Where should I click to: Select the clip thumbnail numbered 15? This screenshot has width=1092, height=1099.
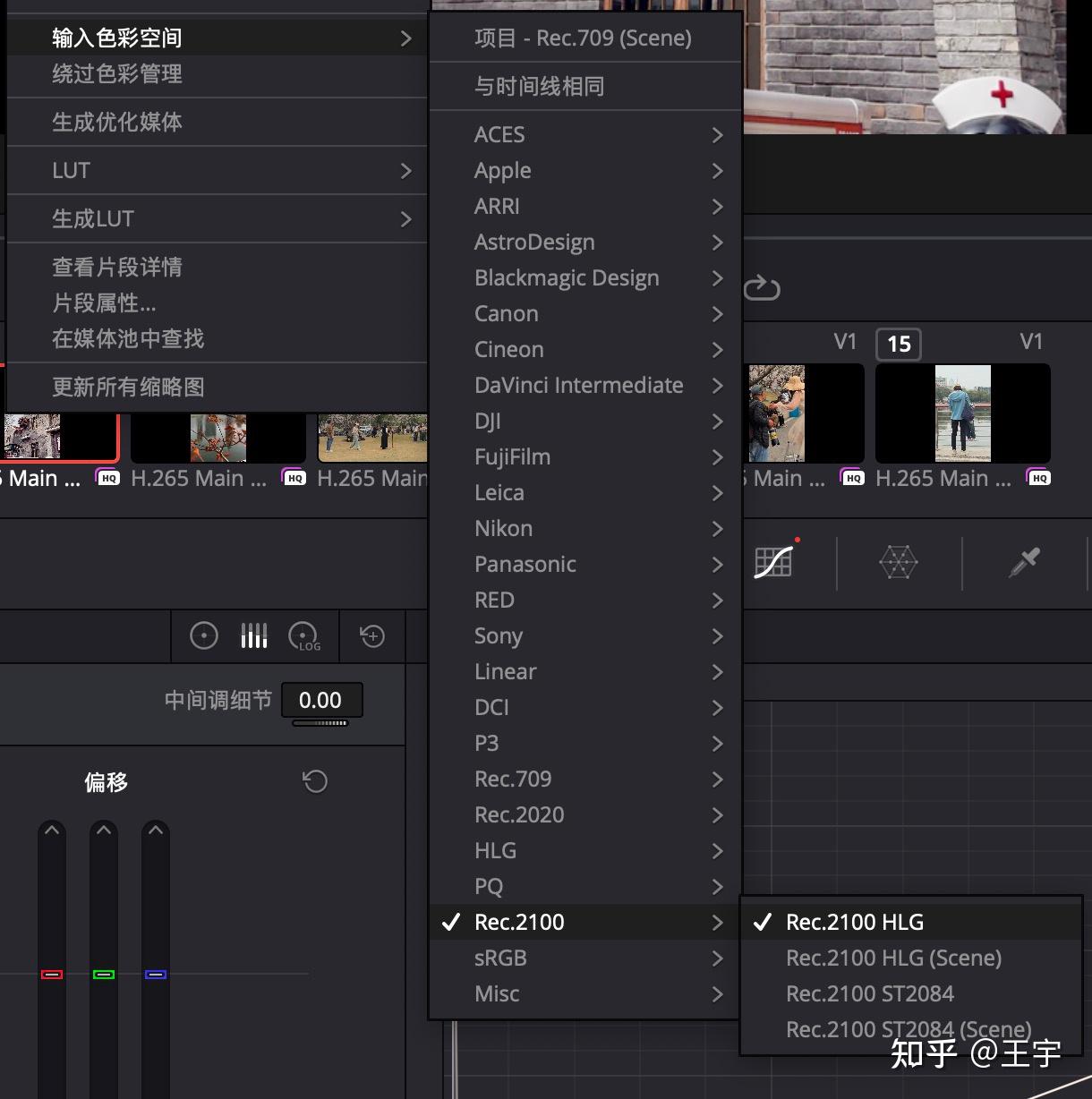962,413
